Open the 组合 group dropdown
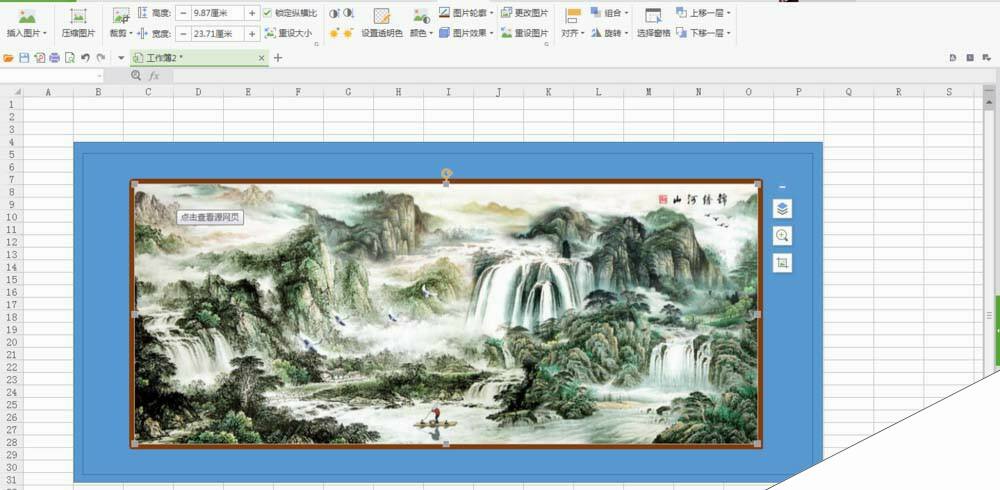 coord(610,13)
